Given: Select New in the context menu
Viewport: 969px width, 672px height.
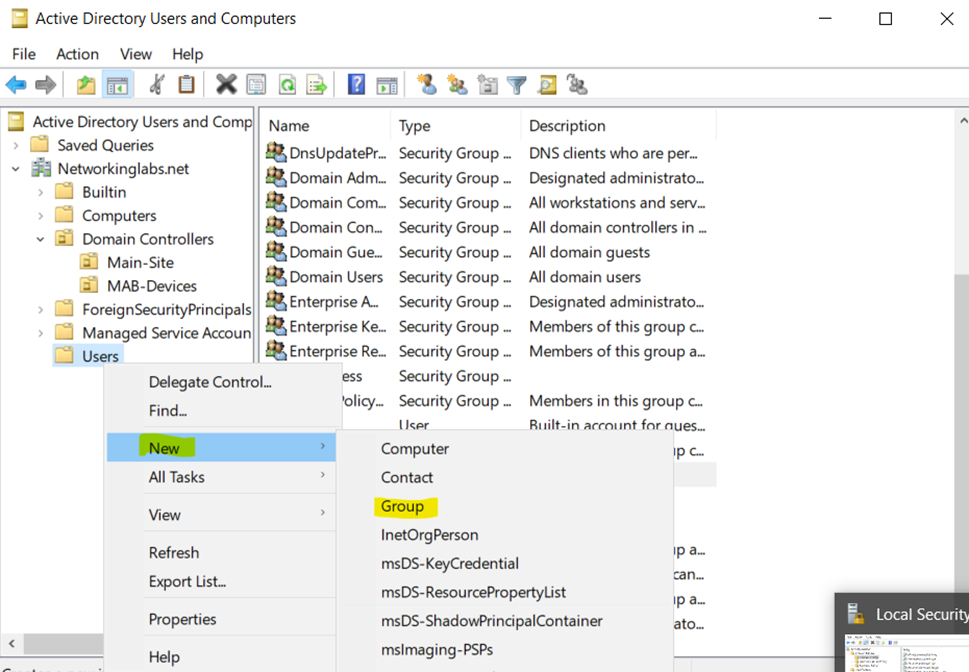Looking at the screenshot, I should pyautogui.click(x=221, y=448).
